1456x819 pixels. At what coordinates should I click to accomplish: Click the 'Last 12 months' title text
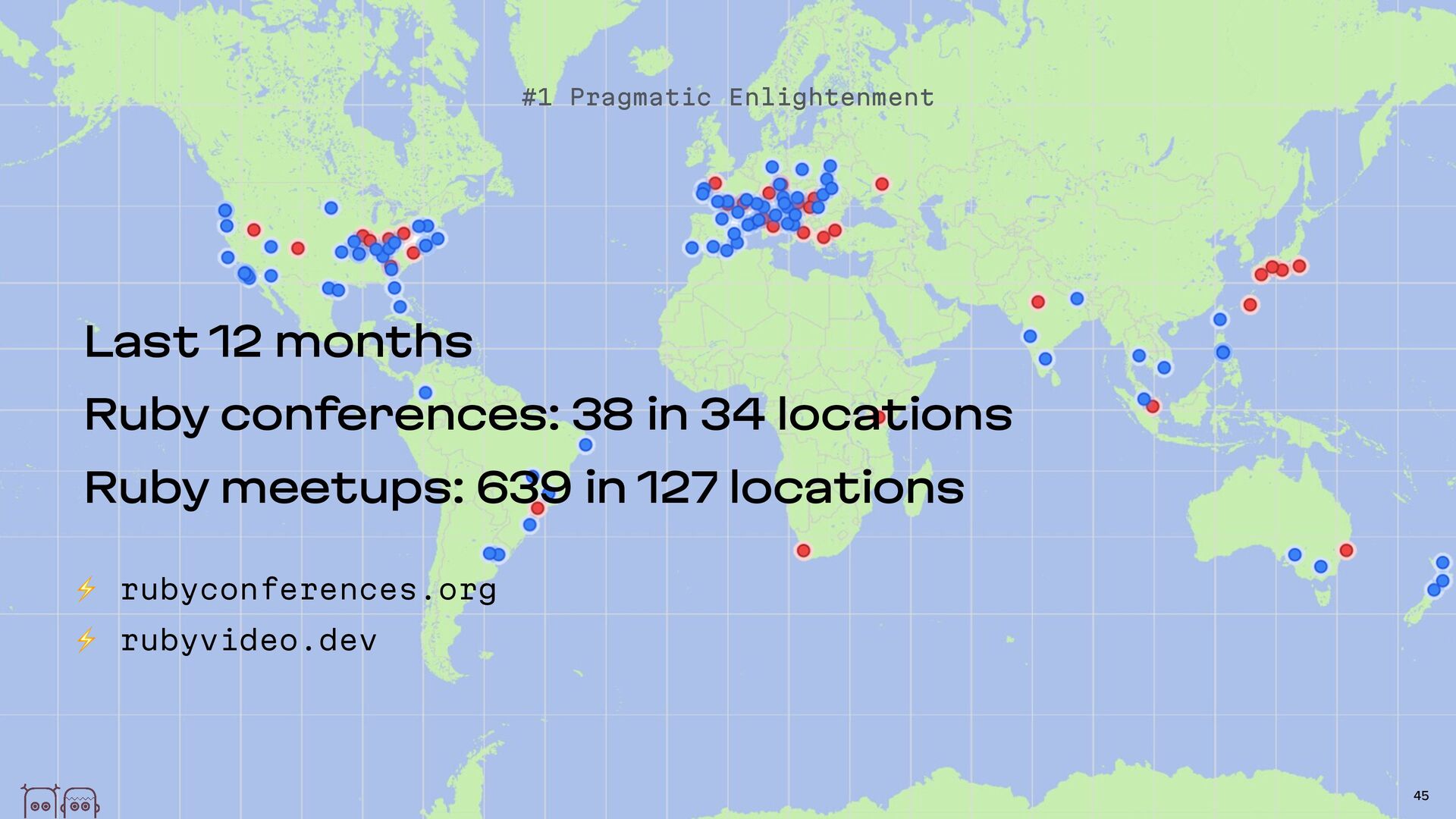click(x=278, y=342)
